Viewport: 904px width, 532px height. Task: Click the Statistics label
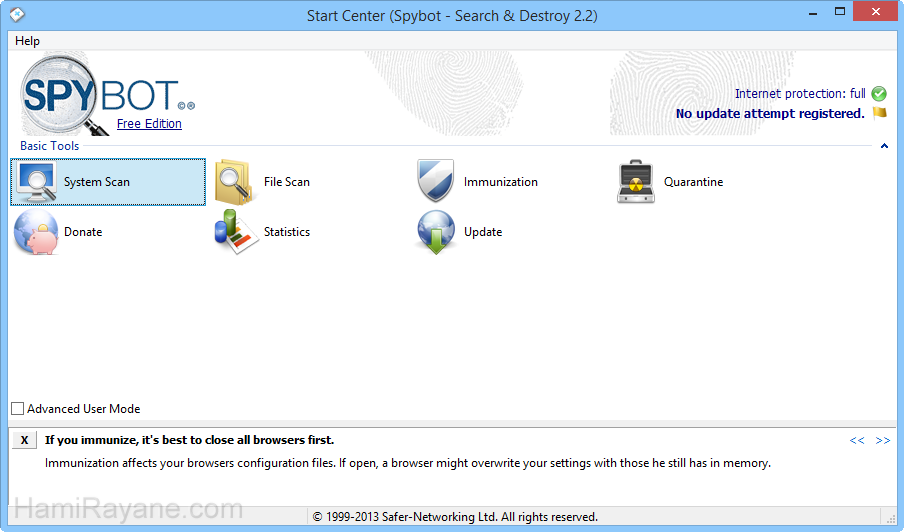point(287,232)
